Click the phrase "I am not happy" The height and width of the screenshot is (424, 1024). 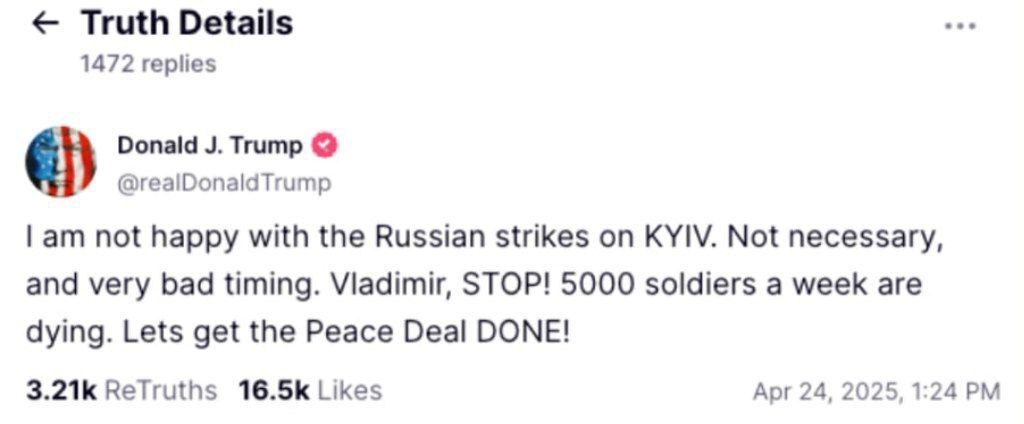[102, 240]
